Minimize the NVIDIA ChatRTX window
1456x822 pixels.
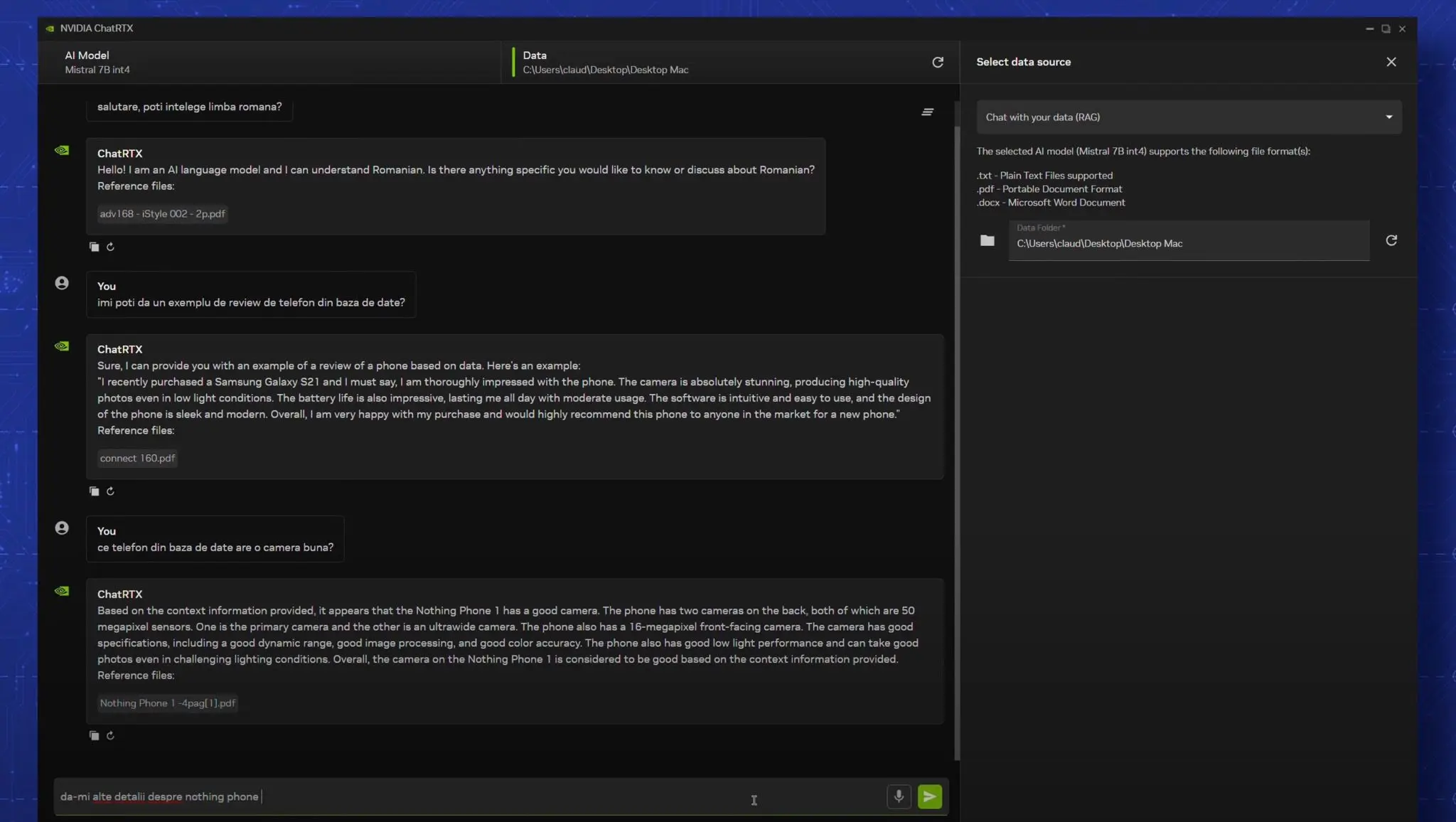coord(1369,28)
